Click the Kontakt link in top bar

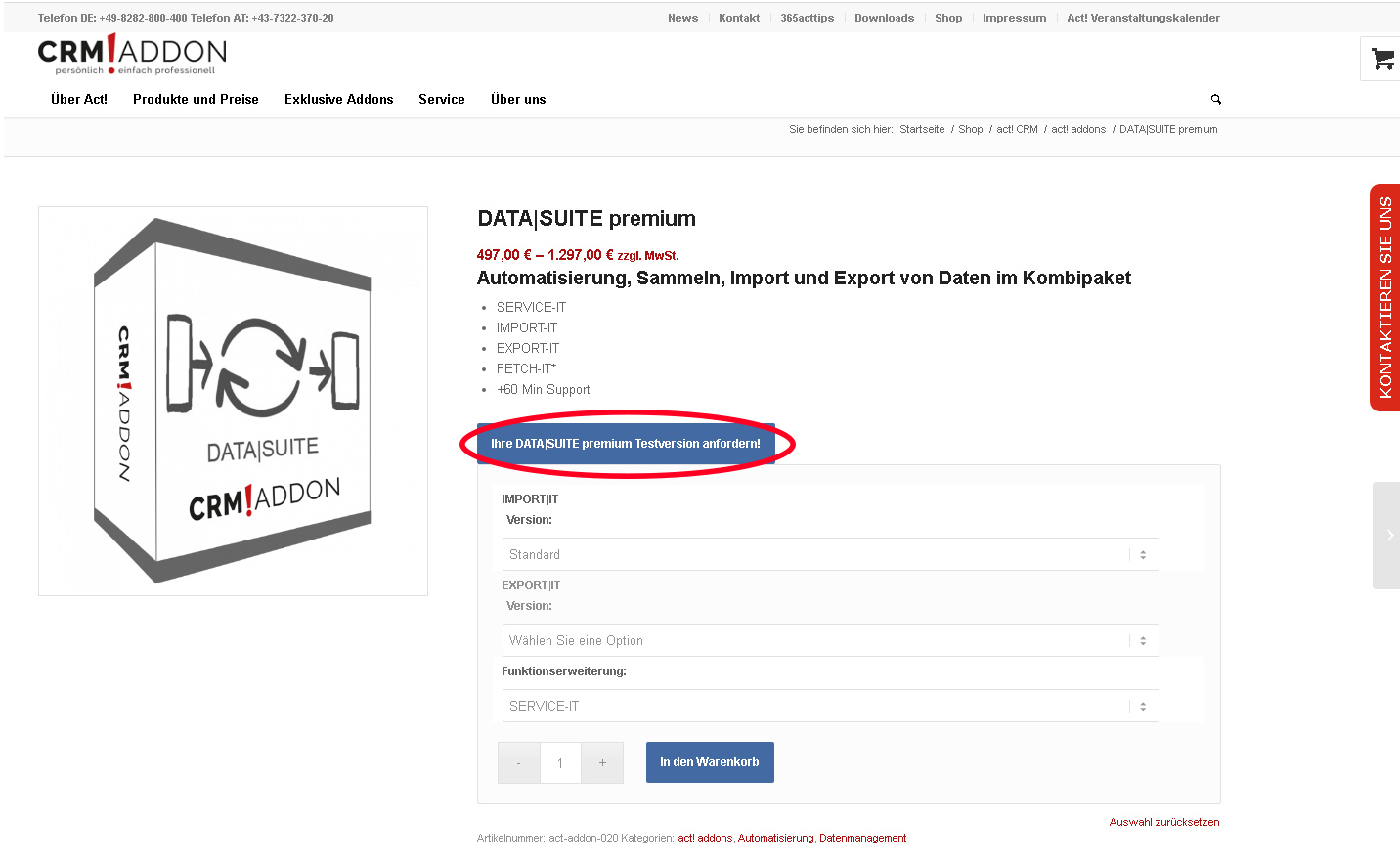(739, 18)
